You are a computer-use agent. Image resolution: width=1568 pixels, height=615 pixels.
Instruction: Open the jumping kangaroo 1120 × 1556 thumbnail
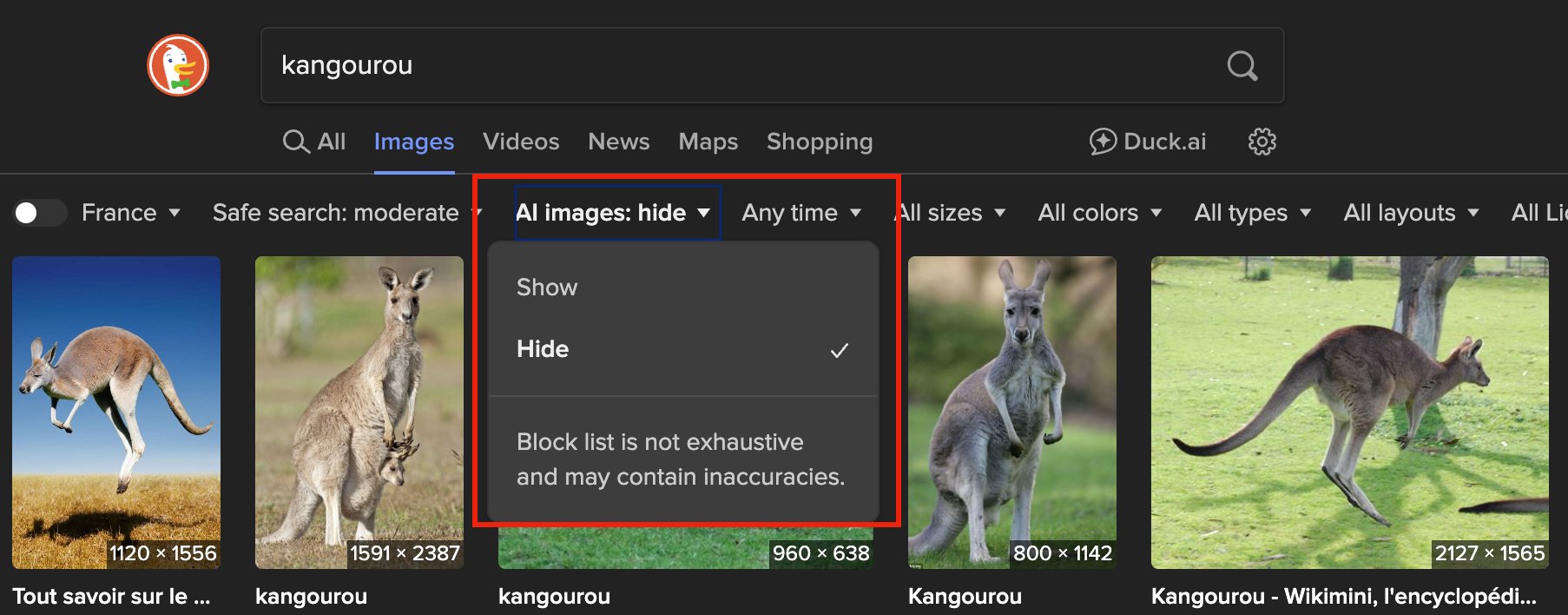tap(116, 413)
